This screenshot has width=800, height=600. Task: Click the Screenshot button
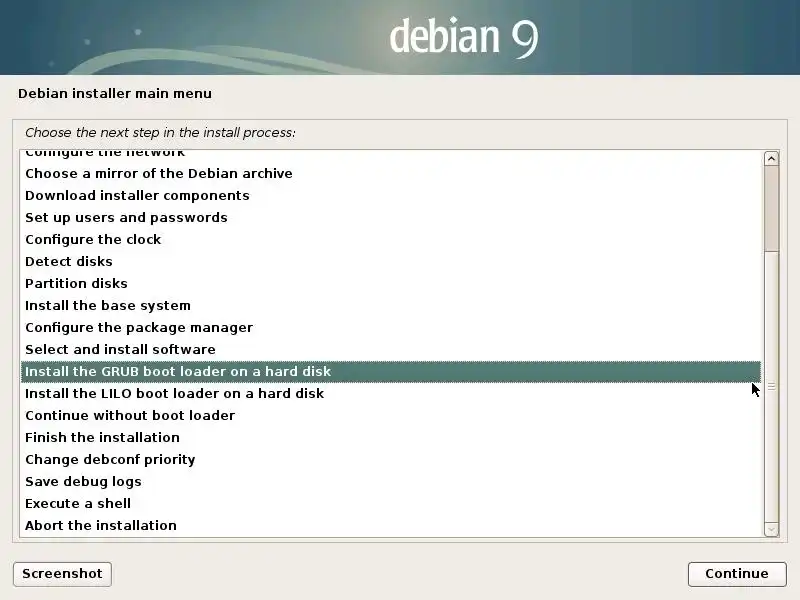pos(62,574)
